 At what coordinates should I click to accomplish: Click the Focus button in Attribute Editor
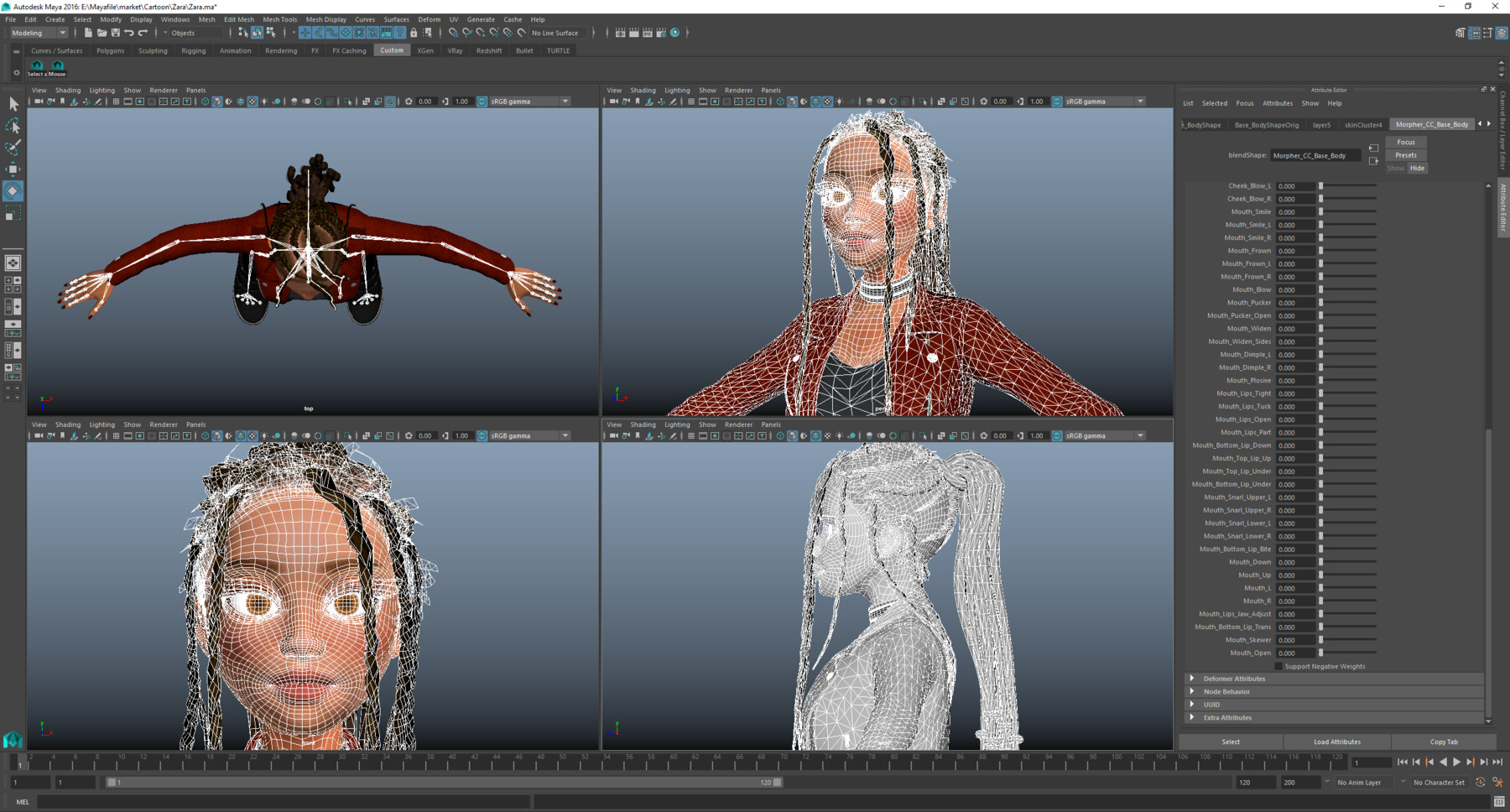1406,142
